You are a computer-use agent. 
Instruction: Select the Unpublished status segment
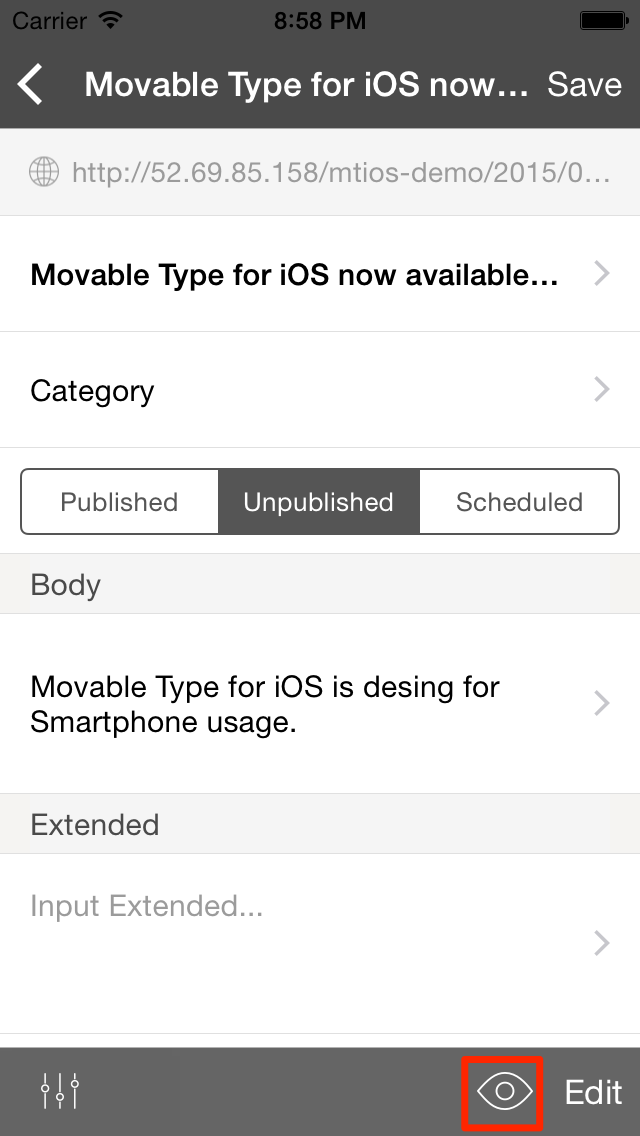(319, 502)
